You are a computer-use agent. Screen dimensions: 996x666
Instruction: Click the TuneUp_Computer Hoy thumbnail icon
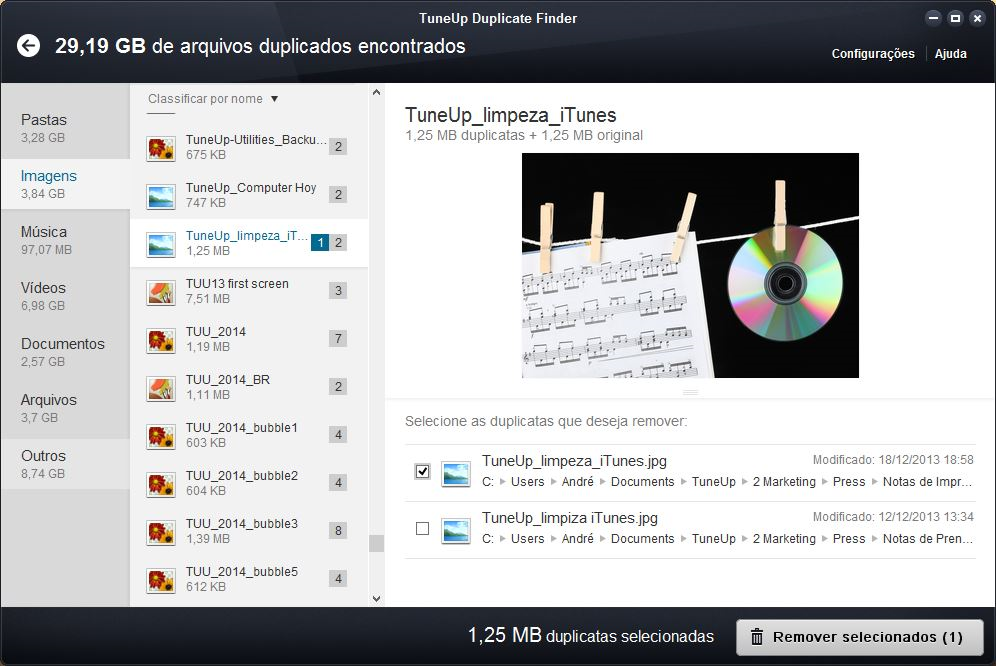tap(161, 196)
